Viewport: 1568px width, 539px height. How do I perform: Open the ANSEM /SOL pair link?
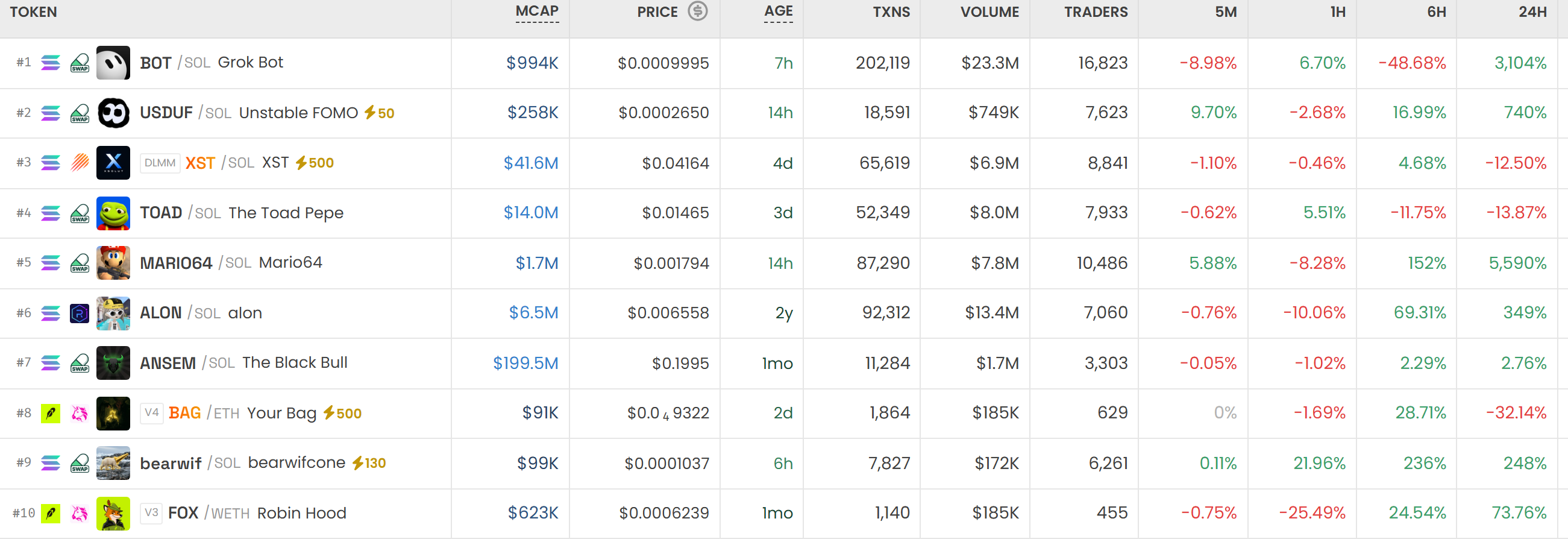coord(187,363)
